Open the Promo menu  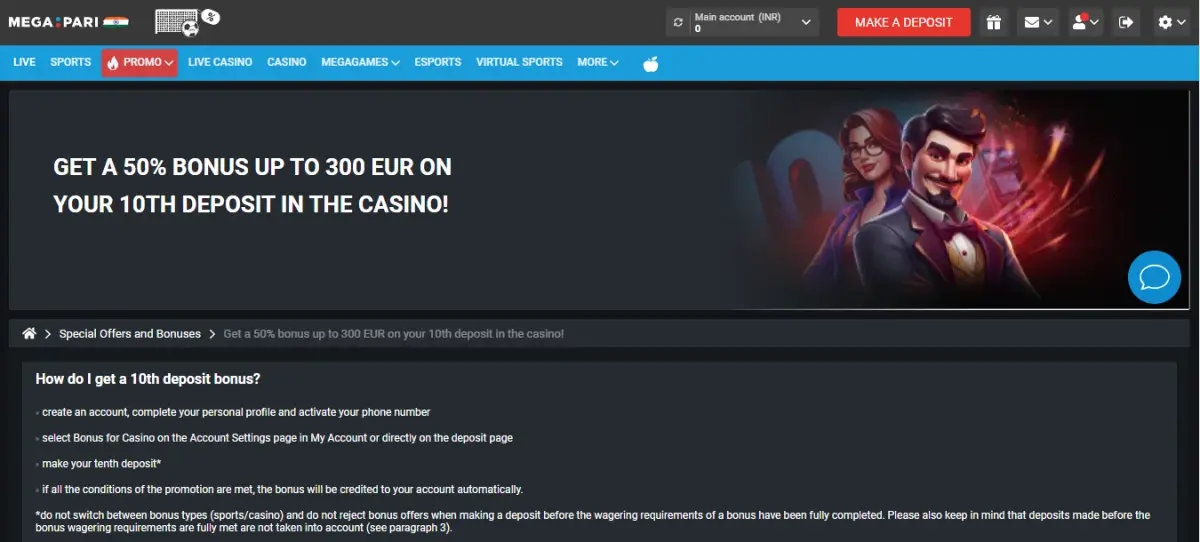(x=140, y=62)
